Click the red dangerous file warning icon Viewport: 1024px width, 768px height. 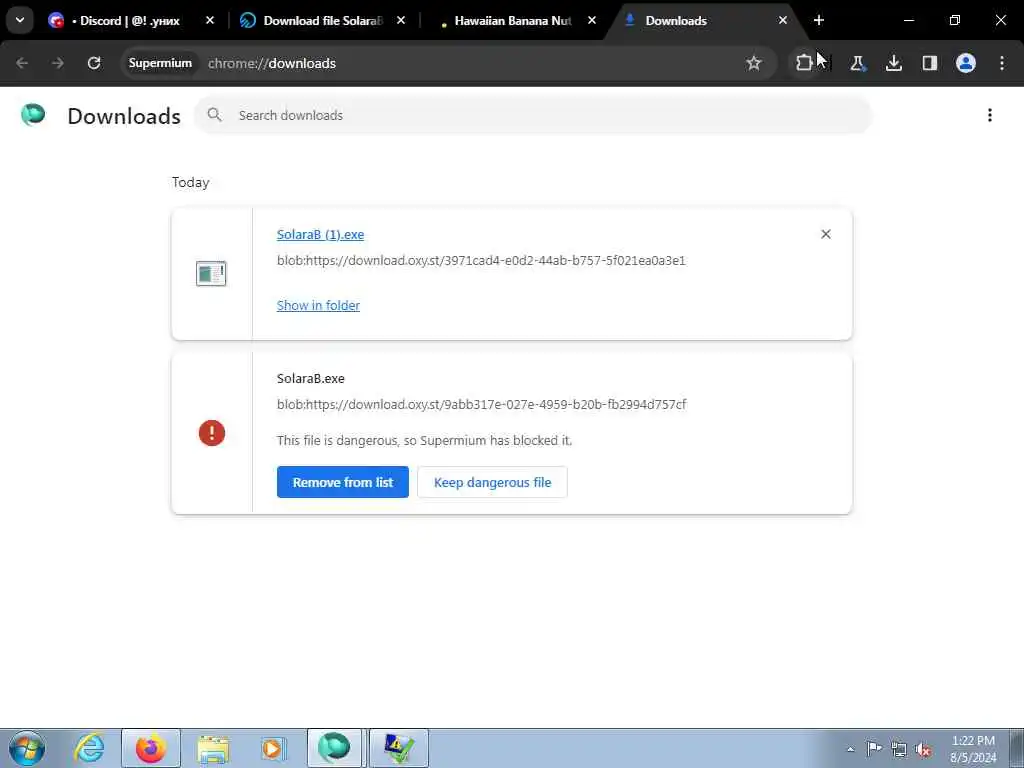(212, 433)
